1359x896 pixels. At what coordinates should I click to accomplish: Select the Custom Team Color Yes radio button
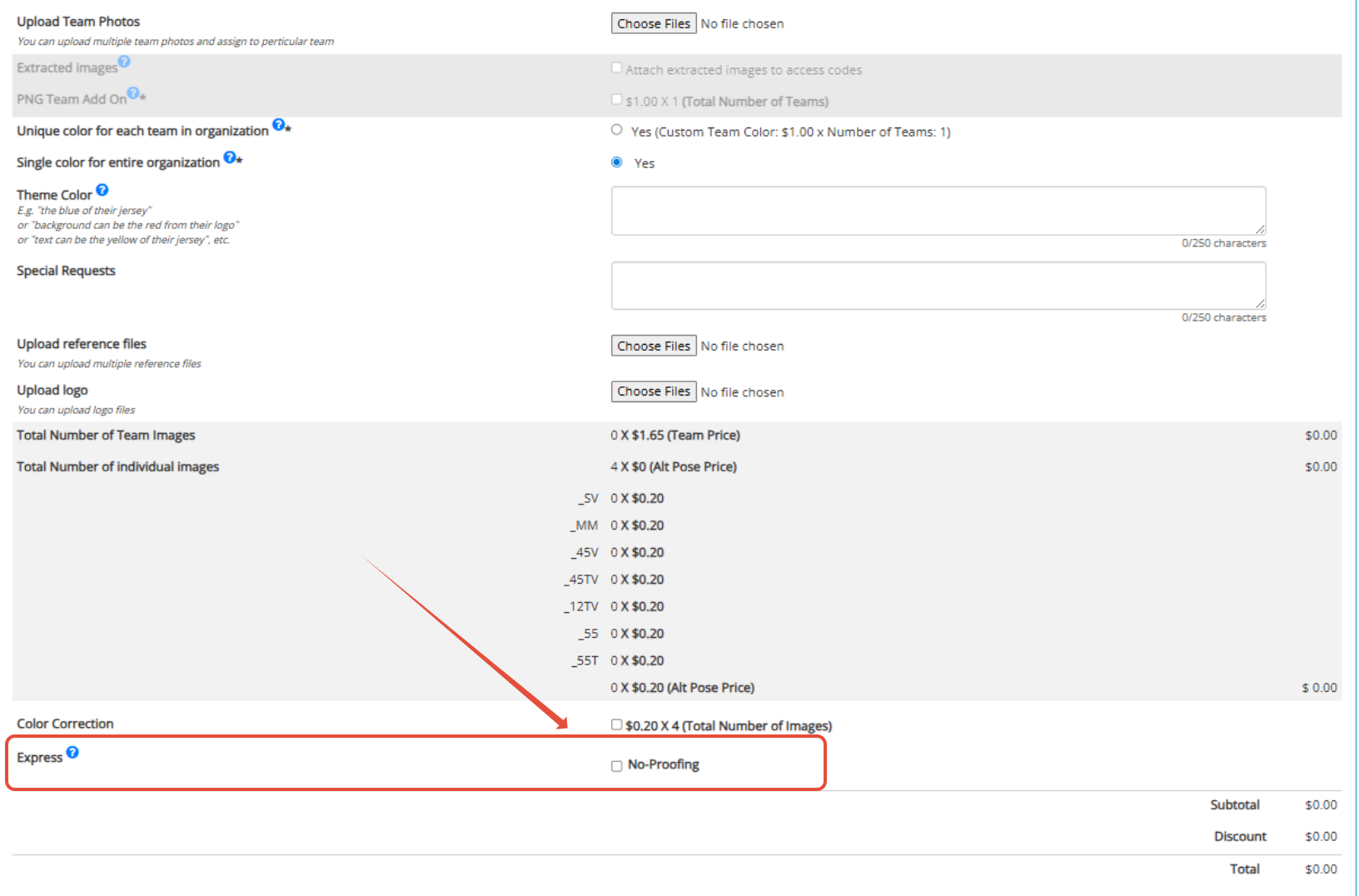(617, 129)
